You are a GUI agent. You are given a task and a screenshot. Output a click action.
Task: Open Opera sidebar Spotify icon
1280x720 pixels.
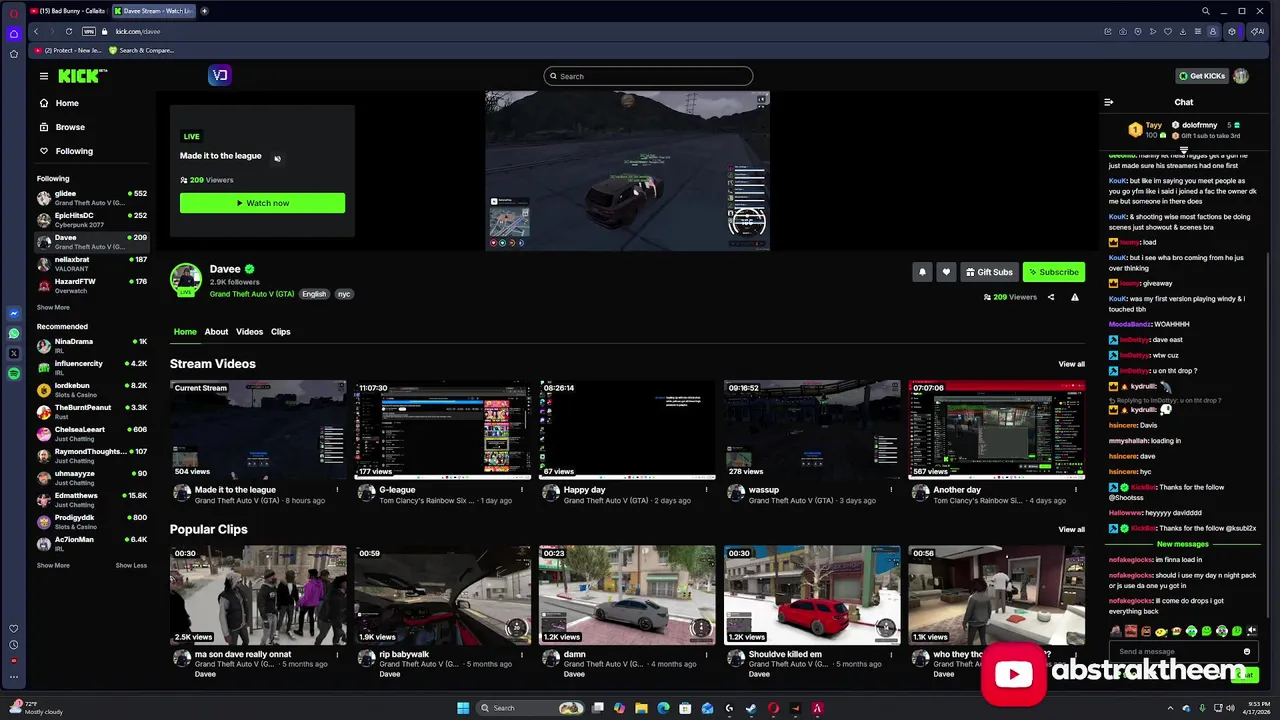pyautogui.click(x=14, y=373)
